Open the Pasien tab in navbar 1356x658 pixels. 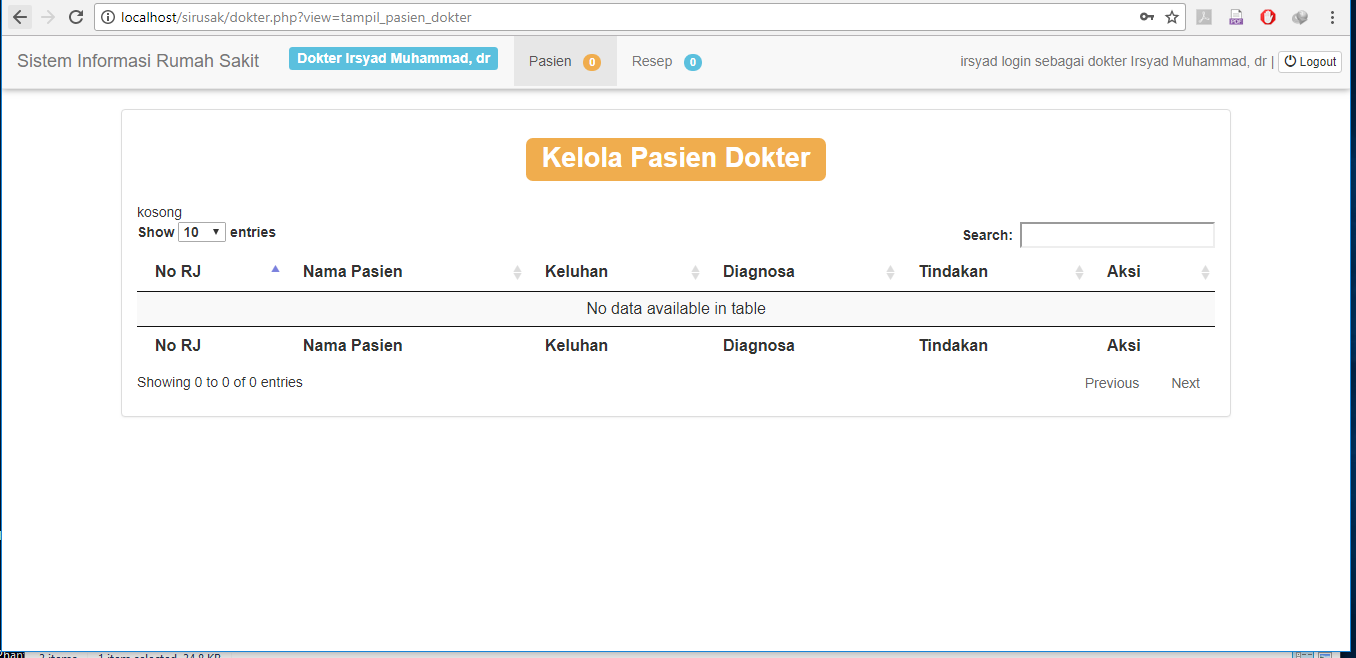564,61
